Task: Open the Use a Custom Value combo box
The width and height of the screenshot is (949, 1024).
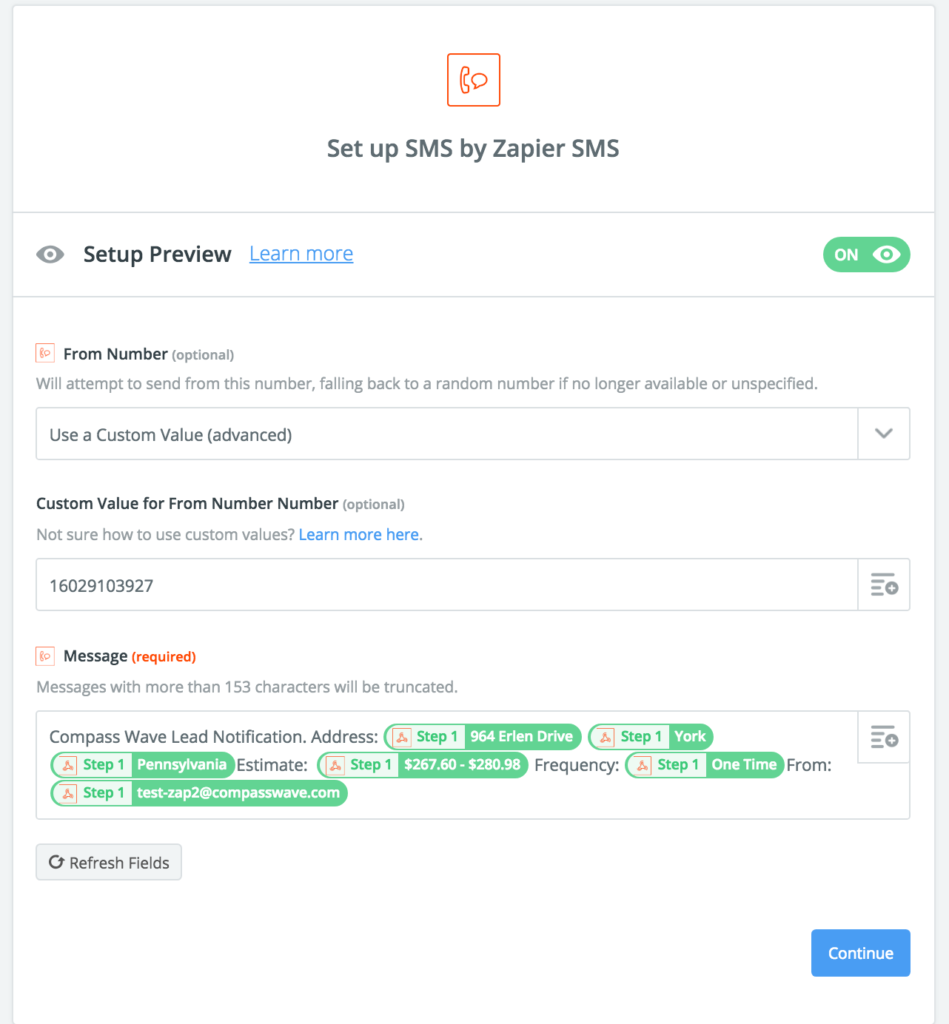Action: (446, 434)
